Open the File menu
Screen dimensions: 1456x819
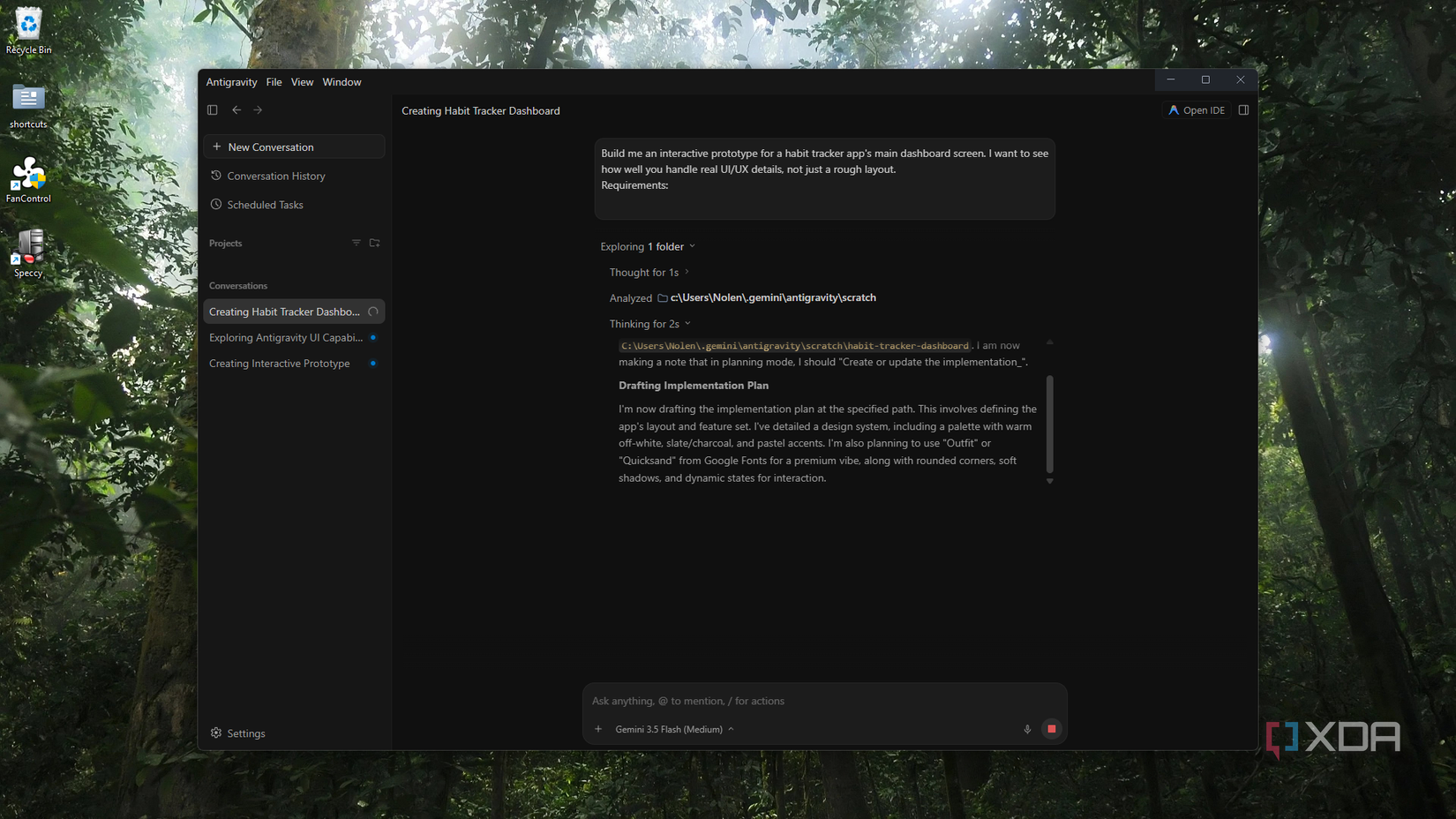[x=274, y=82]
